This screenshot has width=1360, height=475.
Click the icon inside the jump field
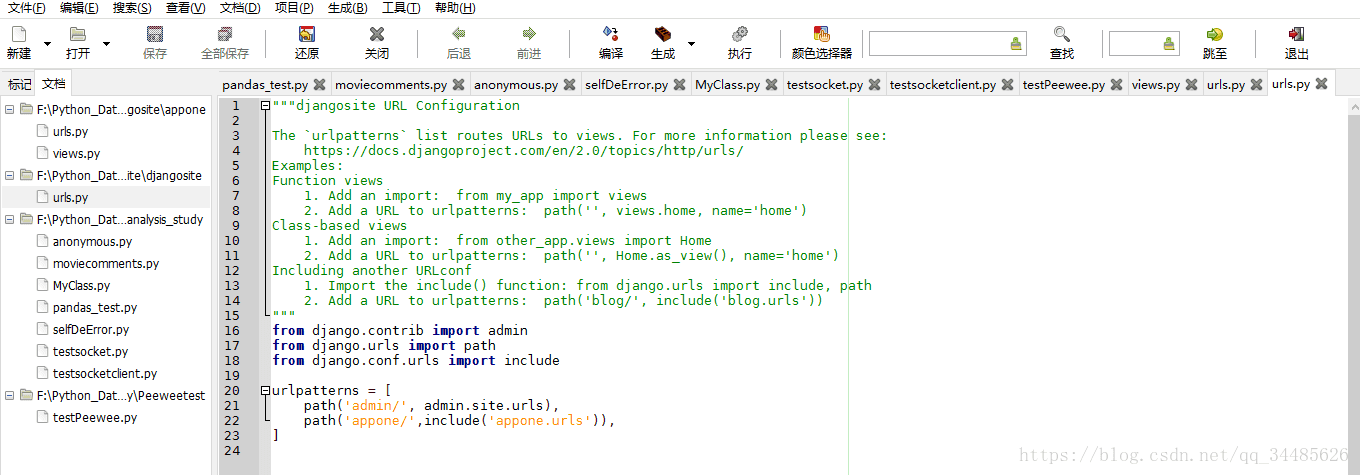pyautogui.click(x=1169, y=43)
